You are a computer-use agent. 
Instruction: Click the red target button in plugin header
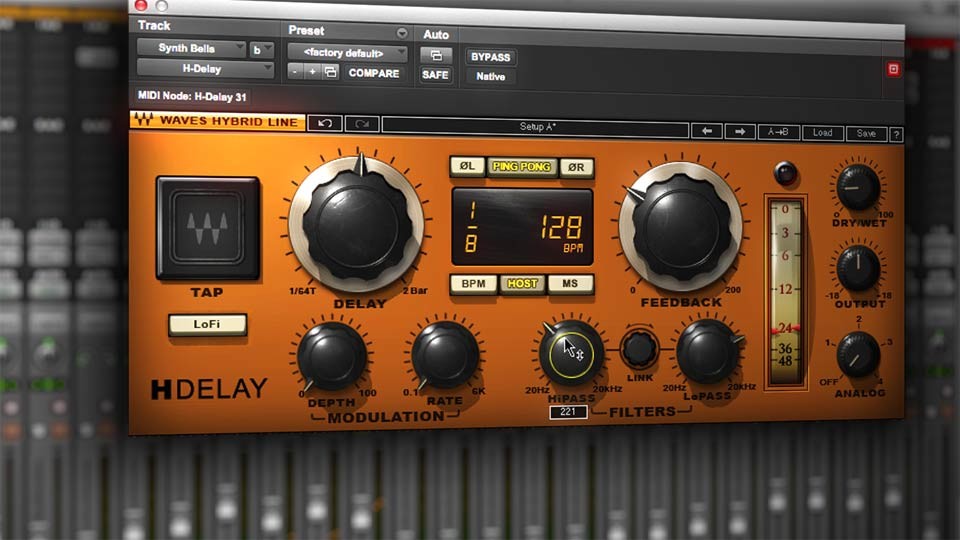(893, 69)
